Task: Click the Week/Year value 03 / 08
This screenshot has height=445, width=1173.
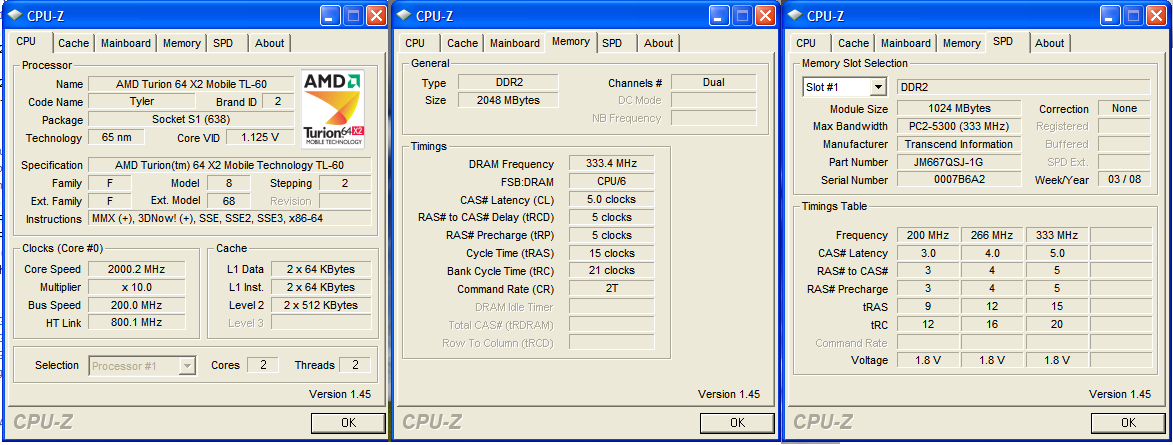Action: (x=1124, y=180)
